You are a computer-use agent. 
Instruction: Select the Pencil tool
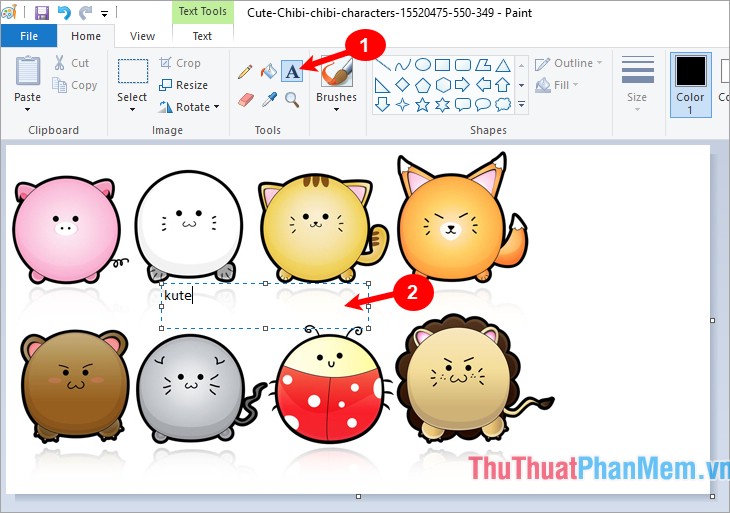(245, 72)
